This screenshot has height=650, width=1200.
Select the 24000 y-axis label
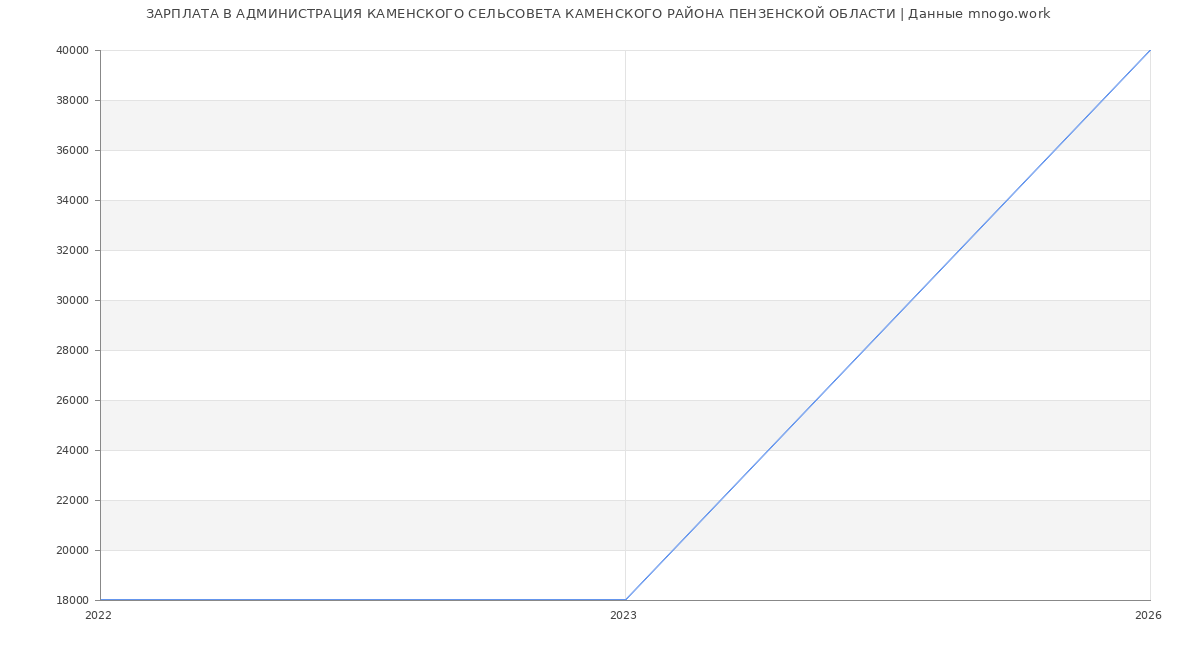pos(73,450)
